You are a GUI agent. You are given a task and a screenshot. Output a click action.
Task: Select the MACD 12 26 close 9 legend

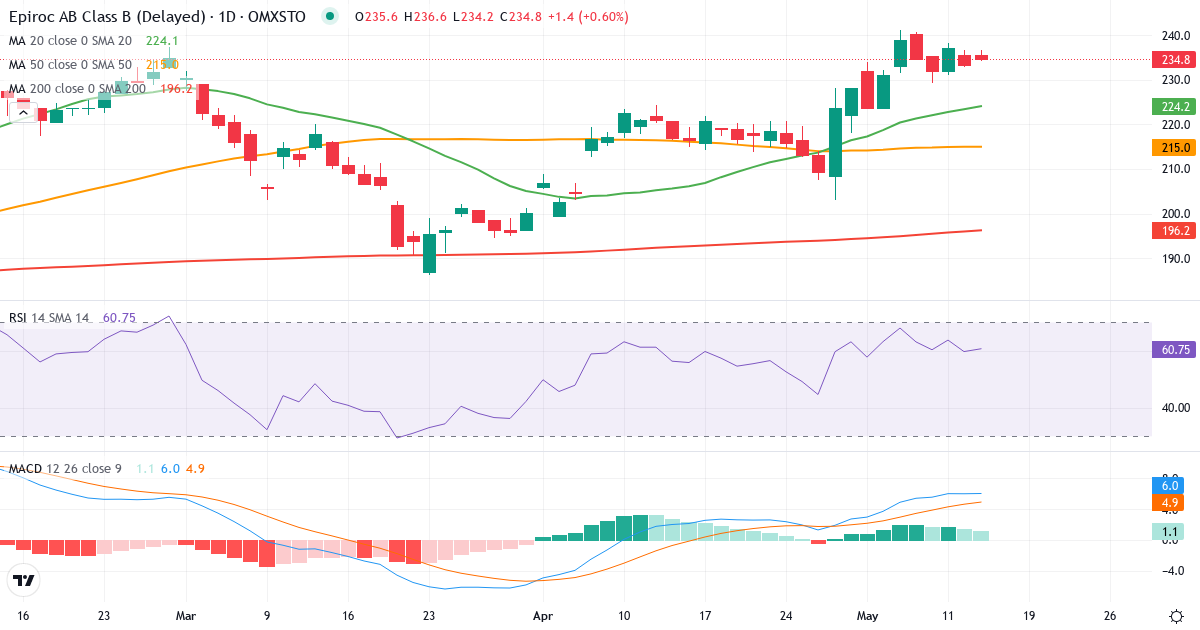[65, 469]
